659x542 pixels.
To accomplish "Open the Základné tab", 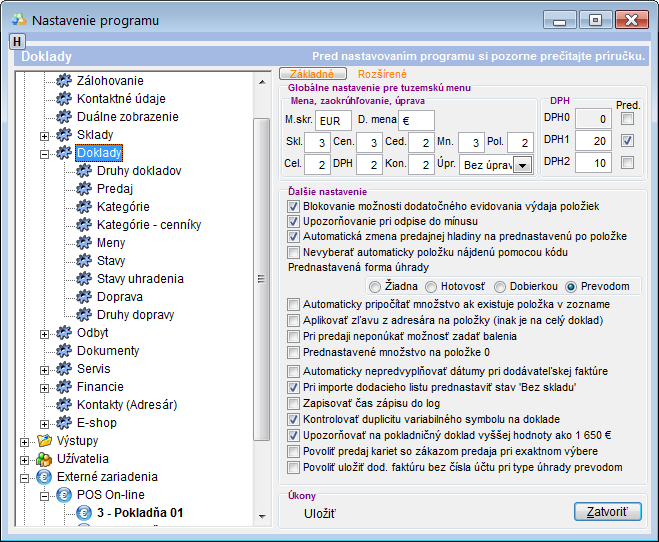I will click(312, 73).
